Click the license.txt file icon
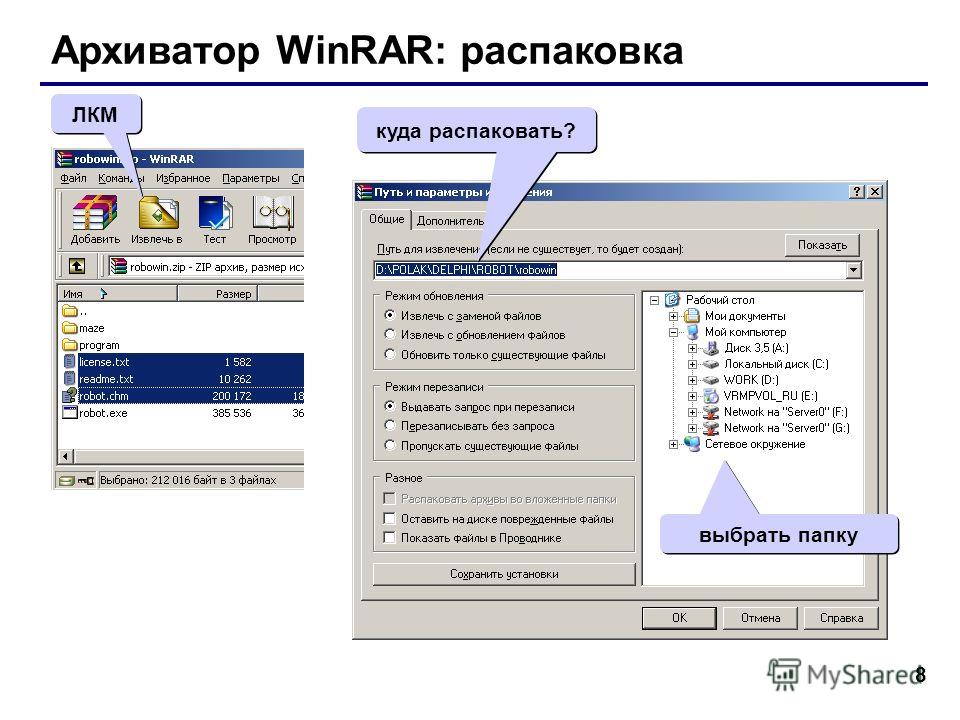Screen dimensions: 960x720 [x=69, y=362]
